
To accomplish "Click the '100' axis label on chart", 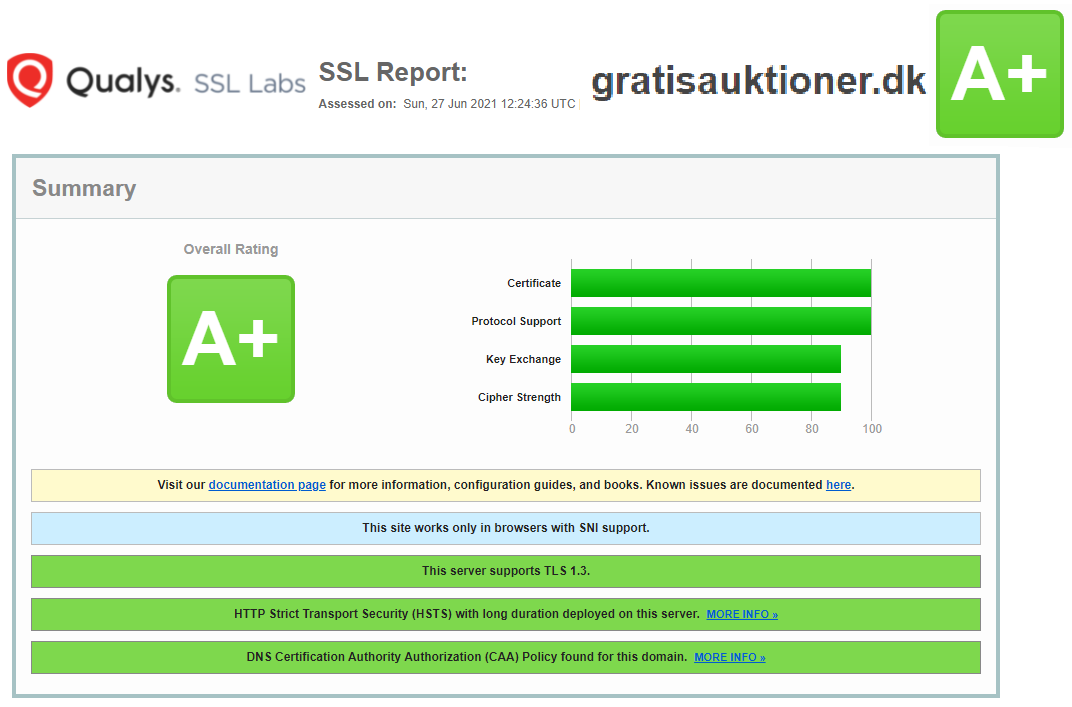I will pos(872,429).
